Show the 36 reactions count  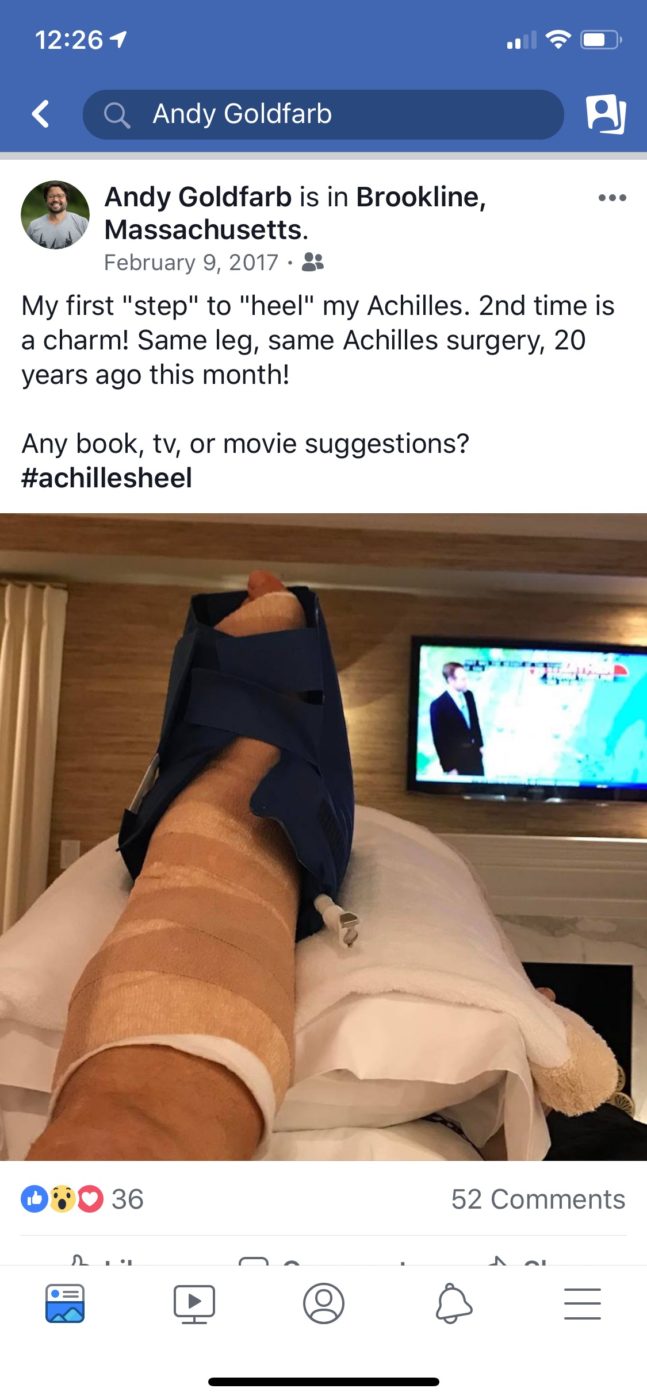[x=127, y=1198]
